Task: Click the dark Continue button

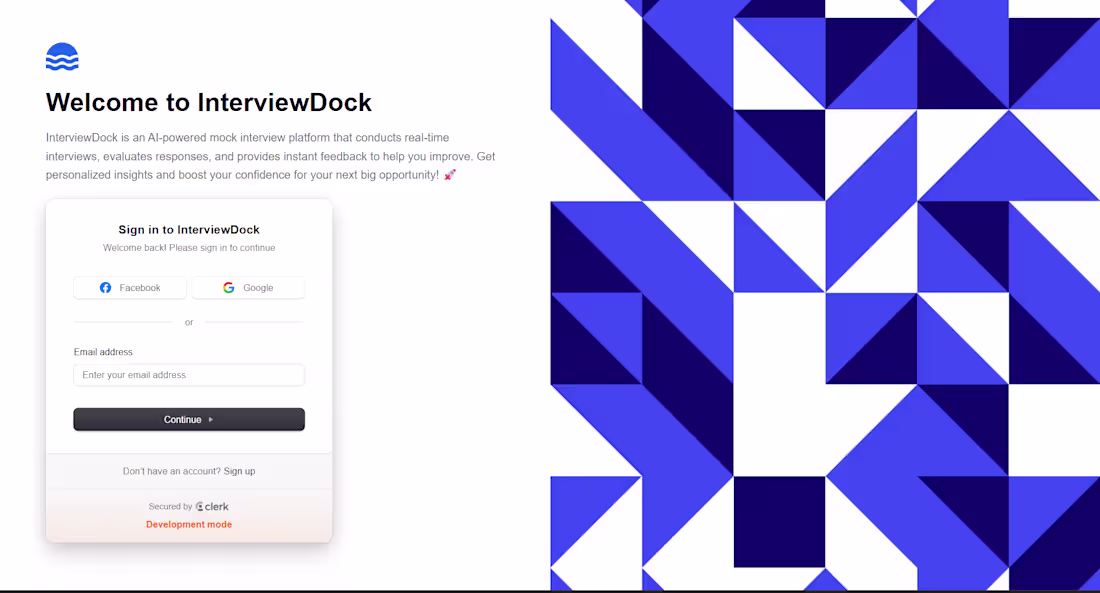Action: (x=189, y=420)
